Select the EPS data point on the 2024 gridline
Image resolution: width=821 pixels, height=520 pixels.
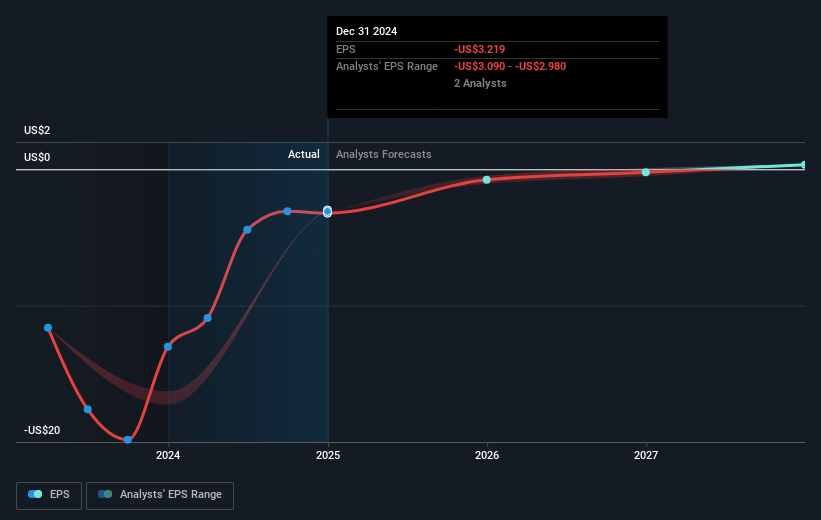click(x=168, y=347)
